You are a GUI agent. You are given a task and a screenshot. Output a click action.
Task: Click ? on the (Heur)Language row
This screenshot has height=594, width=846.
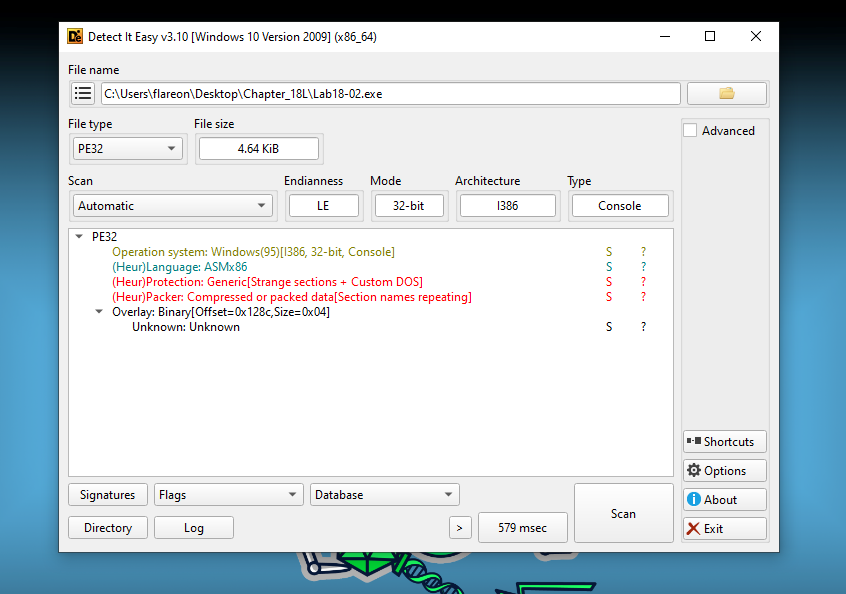pyautogui.click(x=643, y=267)
